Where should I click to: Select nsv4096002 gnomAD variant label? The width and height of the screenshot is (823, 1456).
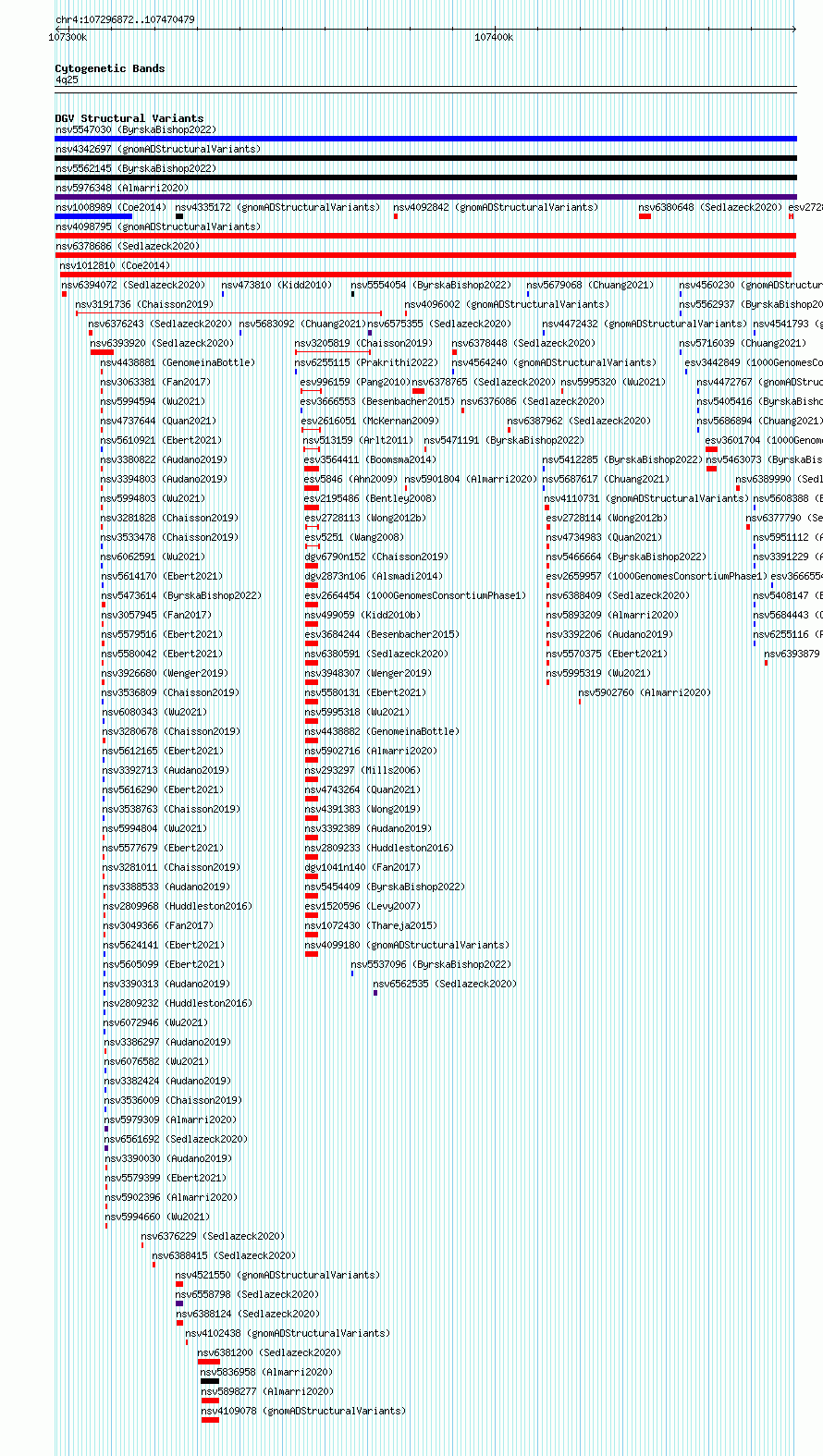pyautogui.click(x=507, y=305)
